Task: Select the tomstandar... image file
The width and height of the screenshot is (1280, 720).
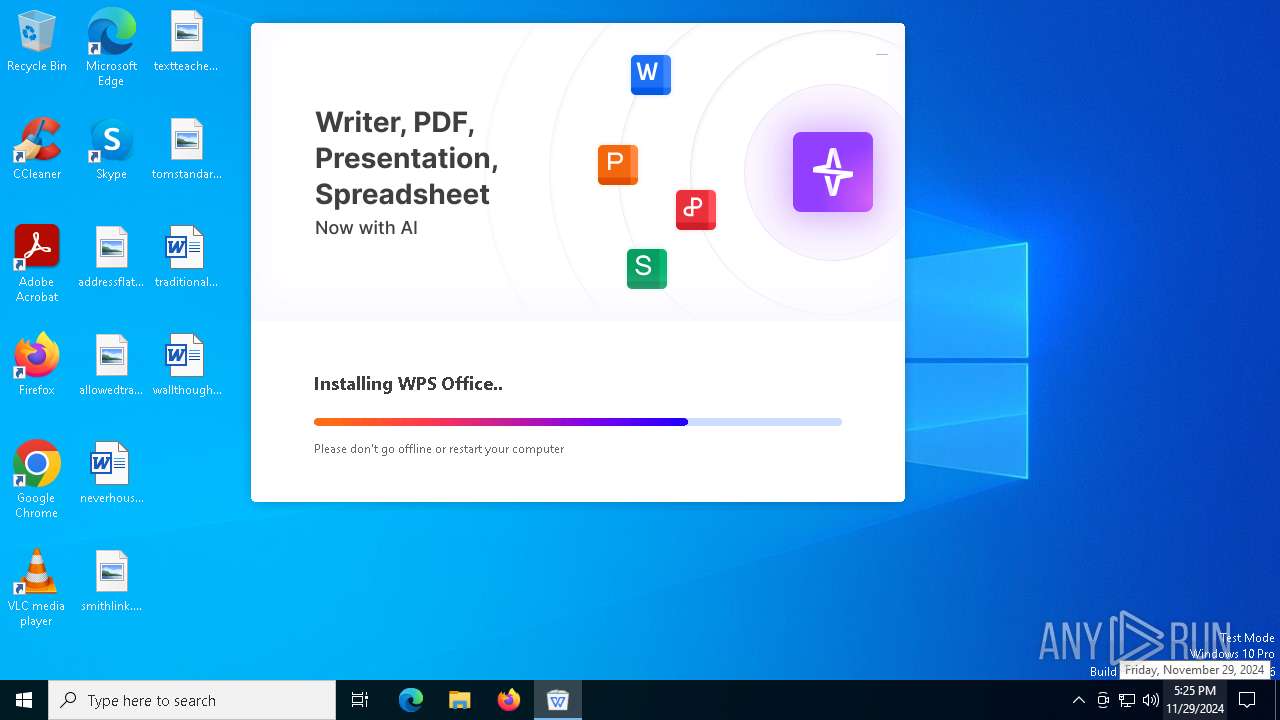Action: tap(186, 150)
